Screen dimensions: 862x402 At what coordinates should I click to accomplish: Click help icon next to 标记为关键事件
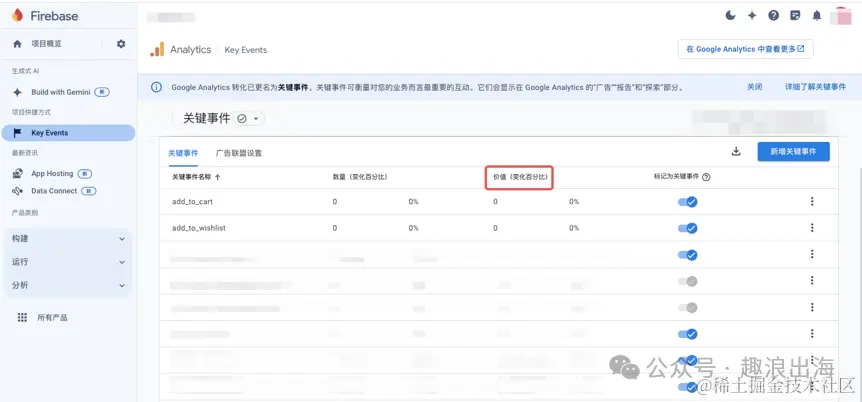click(x=706, y=178)
